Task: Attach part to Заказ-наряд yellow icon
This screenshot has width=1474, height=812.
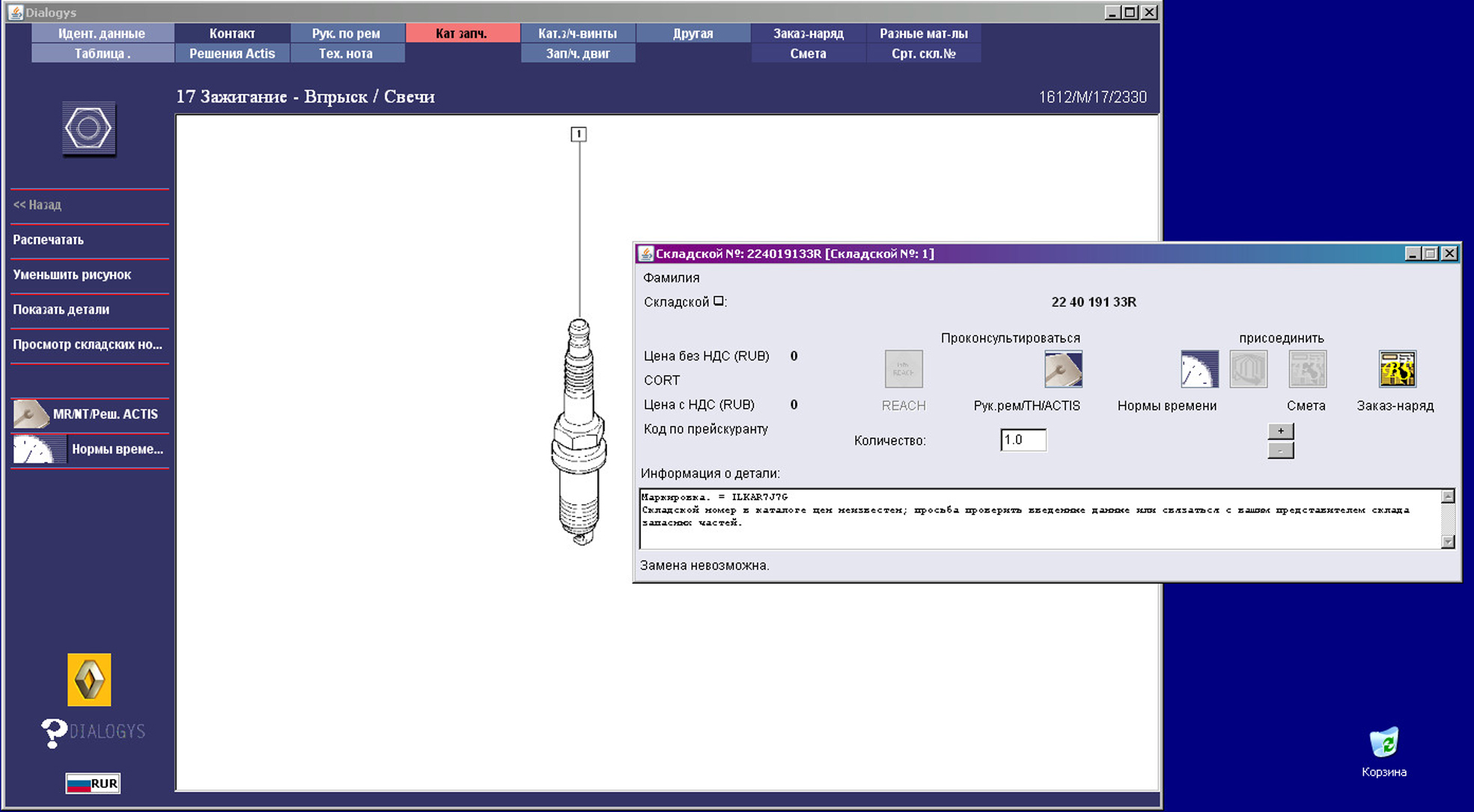Action: coord(1397,369)
